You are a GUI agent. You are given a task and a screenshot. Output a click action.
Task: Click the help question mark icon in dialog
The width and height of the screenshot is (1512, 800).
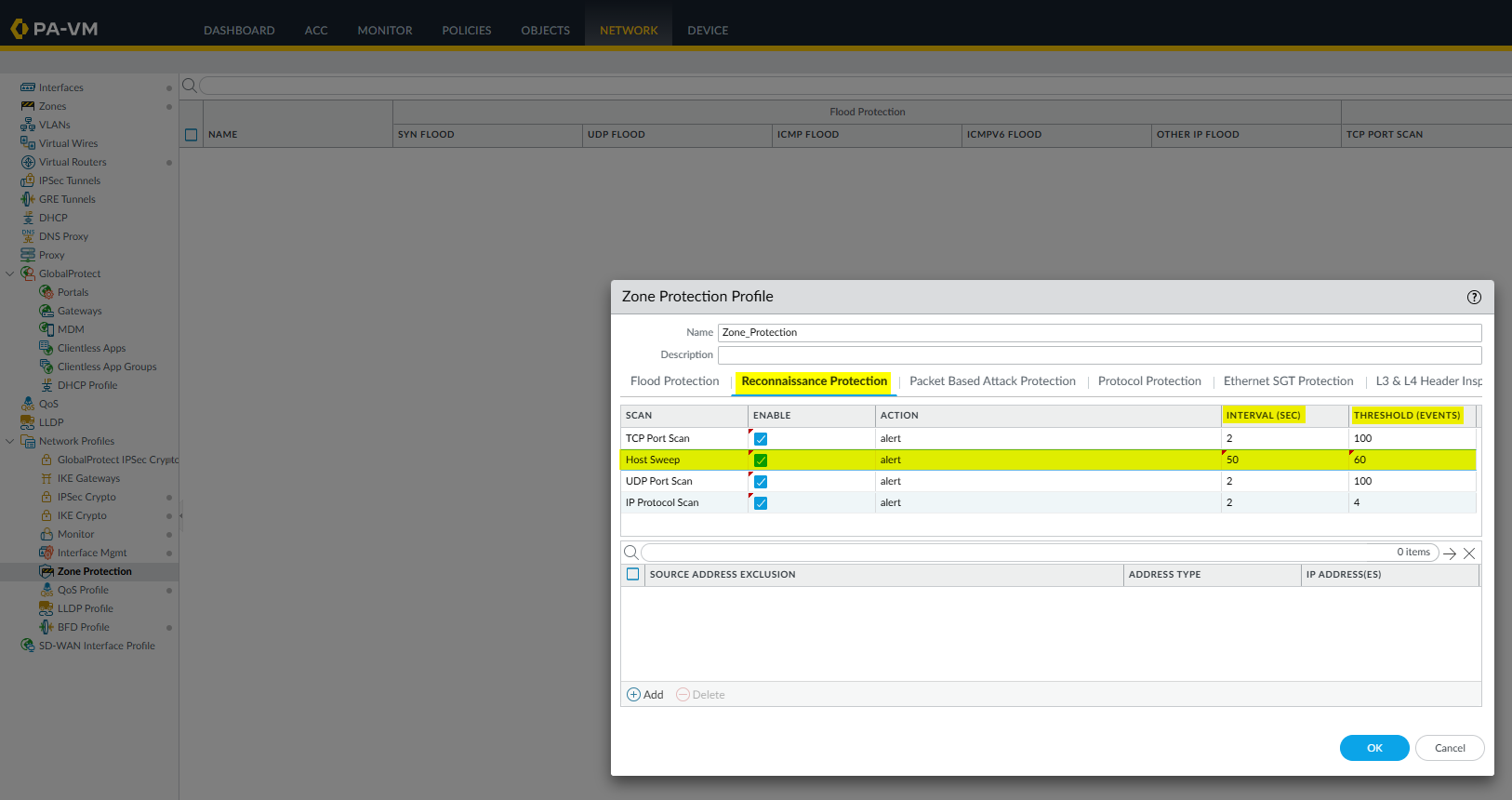1474,298
